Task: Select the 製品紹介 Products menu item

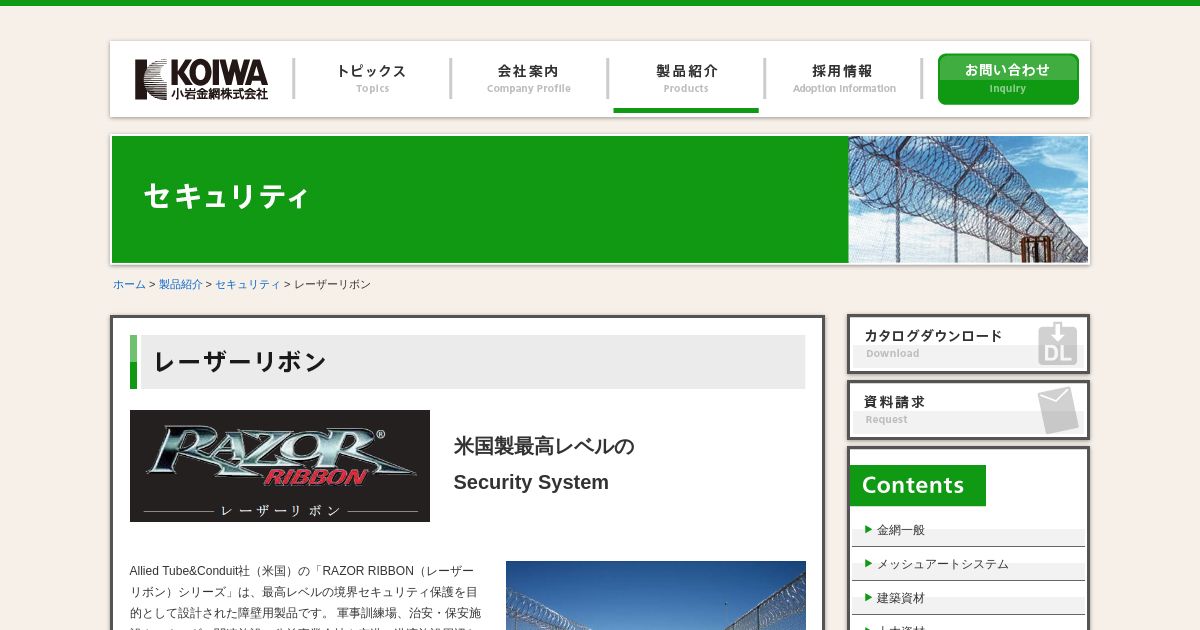Action: tap(686, 79)
